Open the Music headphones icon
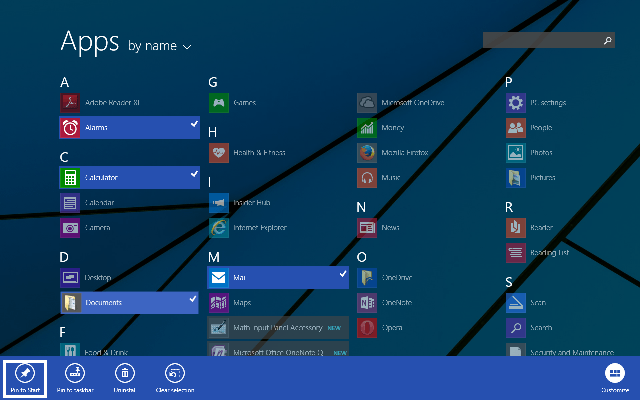 pyautogui.click(x=367, y=178)
